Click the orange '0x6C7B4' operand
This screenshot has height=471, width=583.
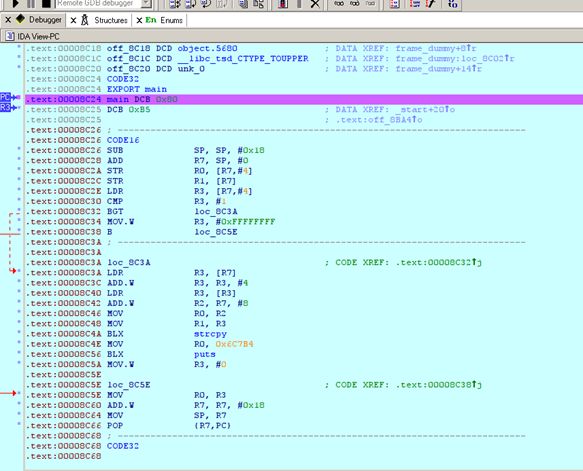[x=235, y=344]
